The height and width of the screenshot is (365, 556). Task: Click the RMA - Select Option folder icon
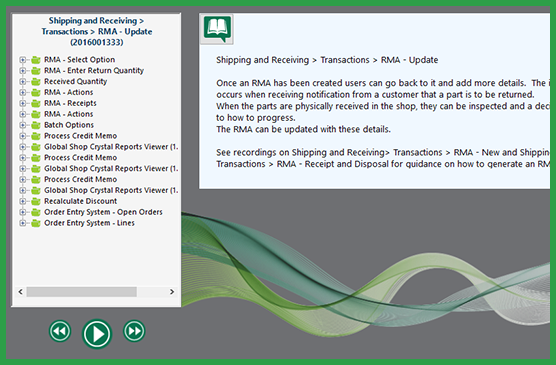pos(35,60)
